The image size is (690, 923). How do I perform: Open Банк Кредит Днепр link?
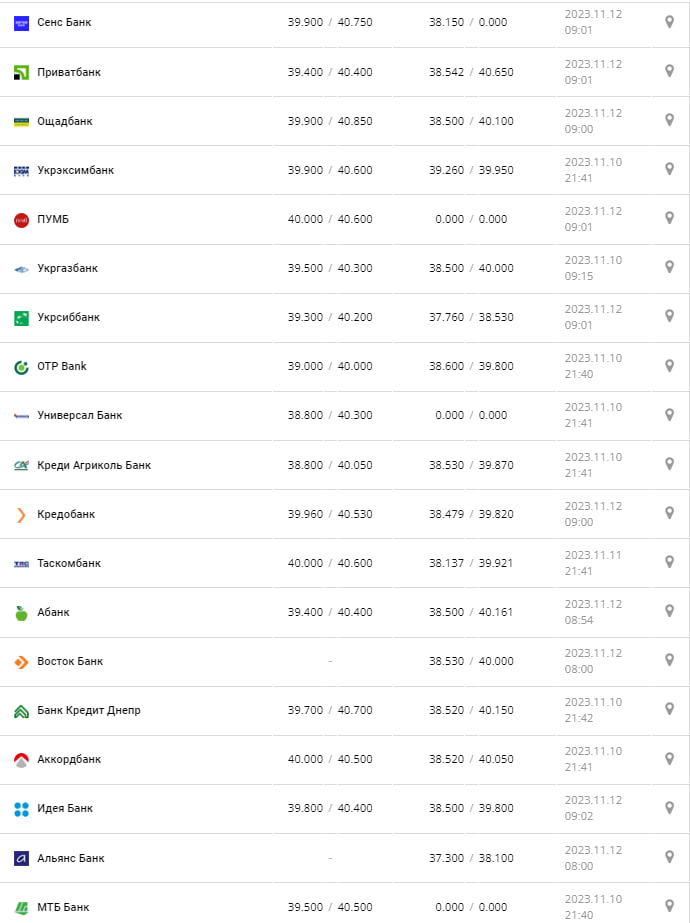tap(89, 710)
